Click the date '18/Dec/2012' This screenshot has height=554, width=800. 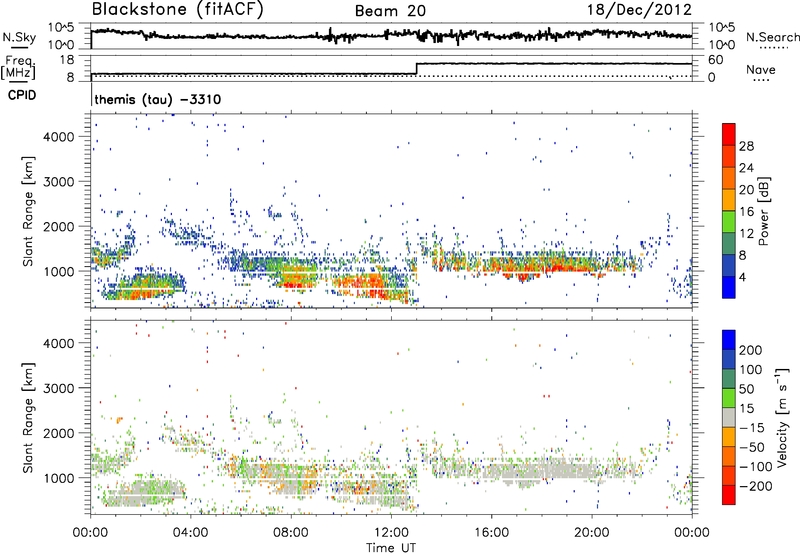pyautogui.click(x=639, y=10)
